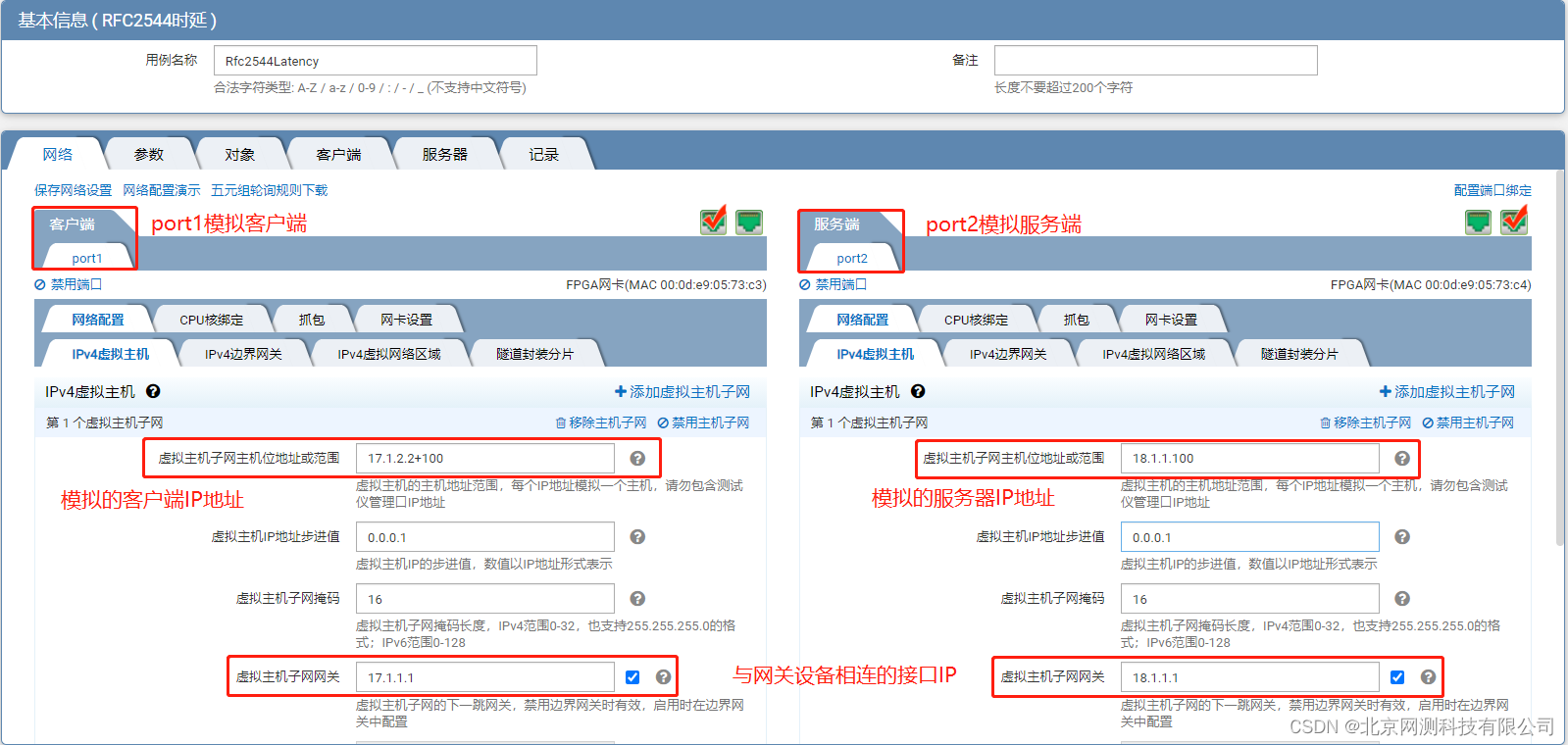
Task: Select the 网络 tab
Action: click(58, 154)
